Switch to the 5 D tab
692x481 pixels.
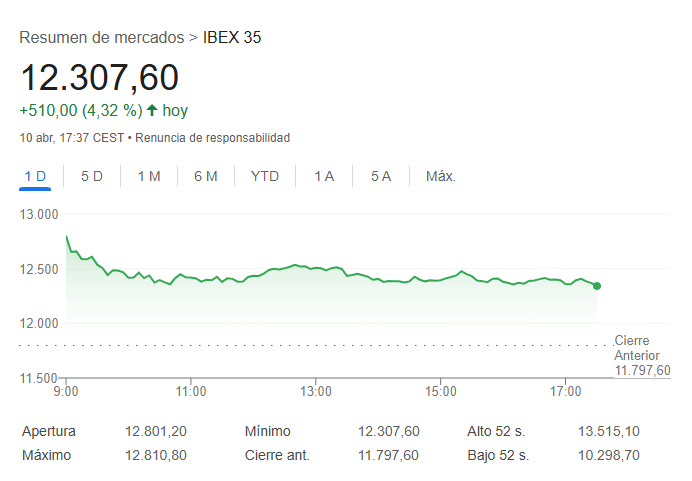[92, 177]
